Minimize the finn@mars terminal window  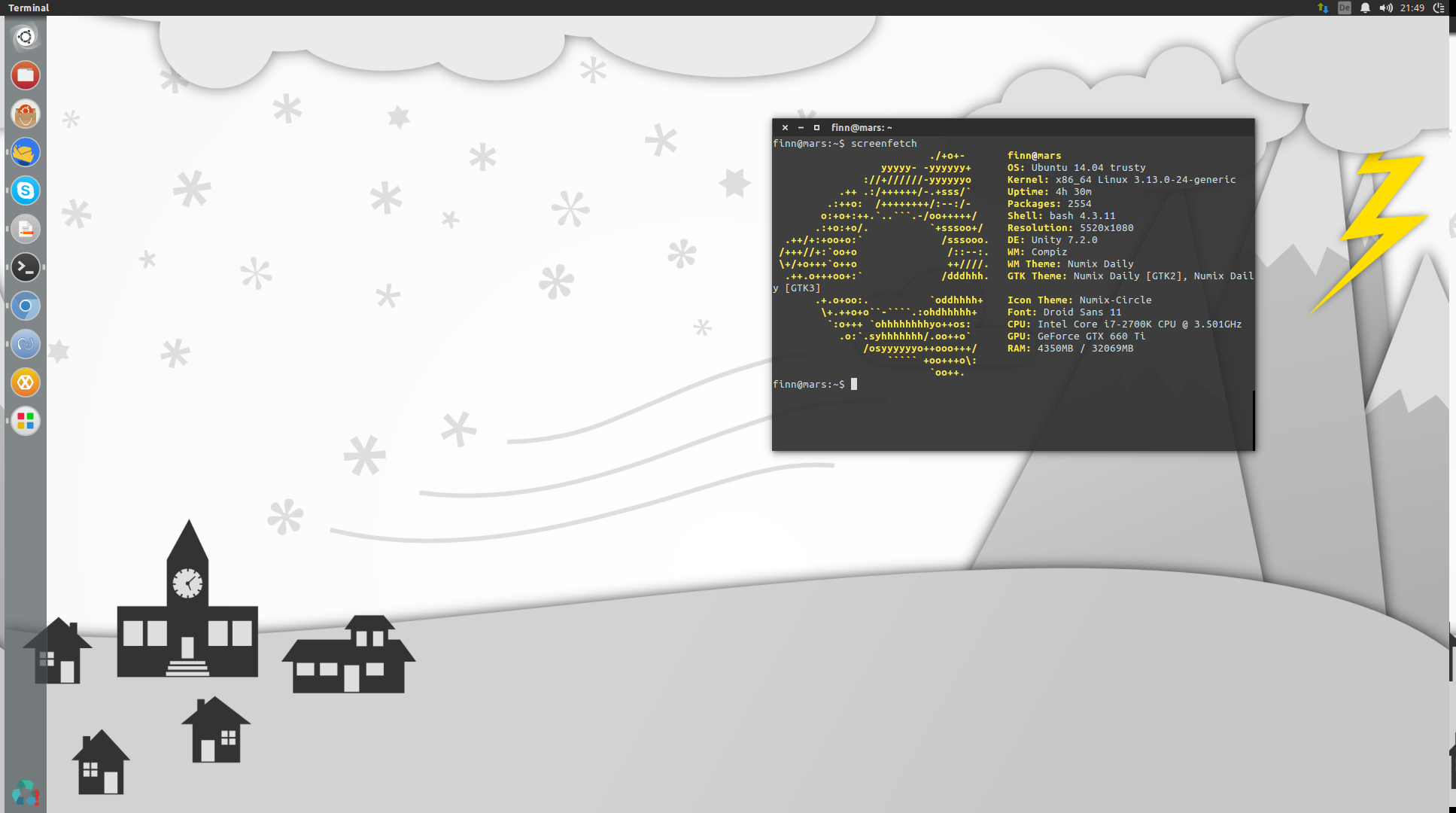coord(801,127)
